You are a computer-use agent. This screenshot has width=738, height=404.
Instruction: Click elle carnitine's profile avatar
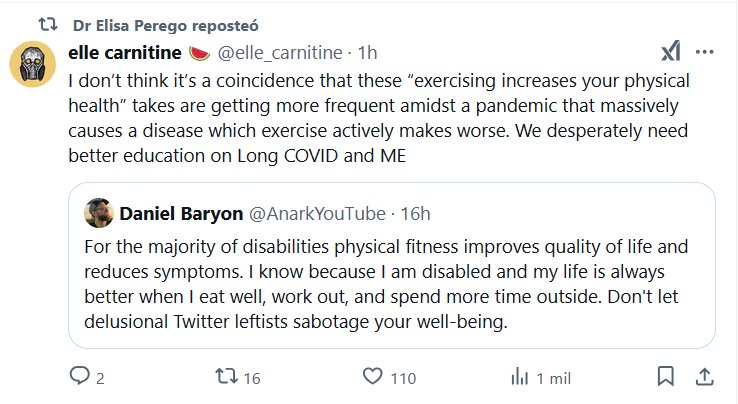click(32, 65)
